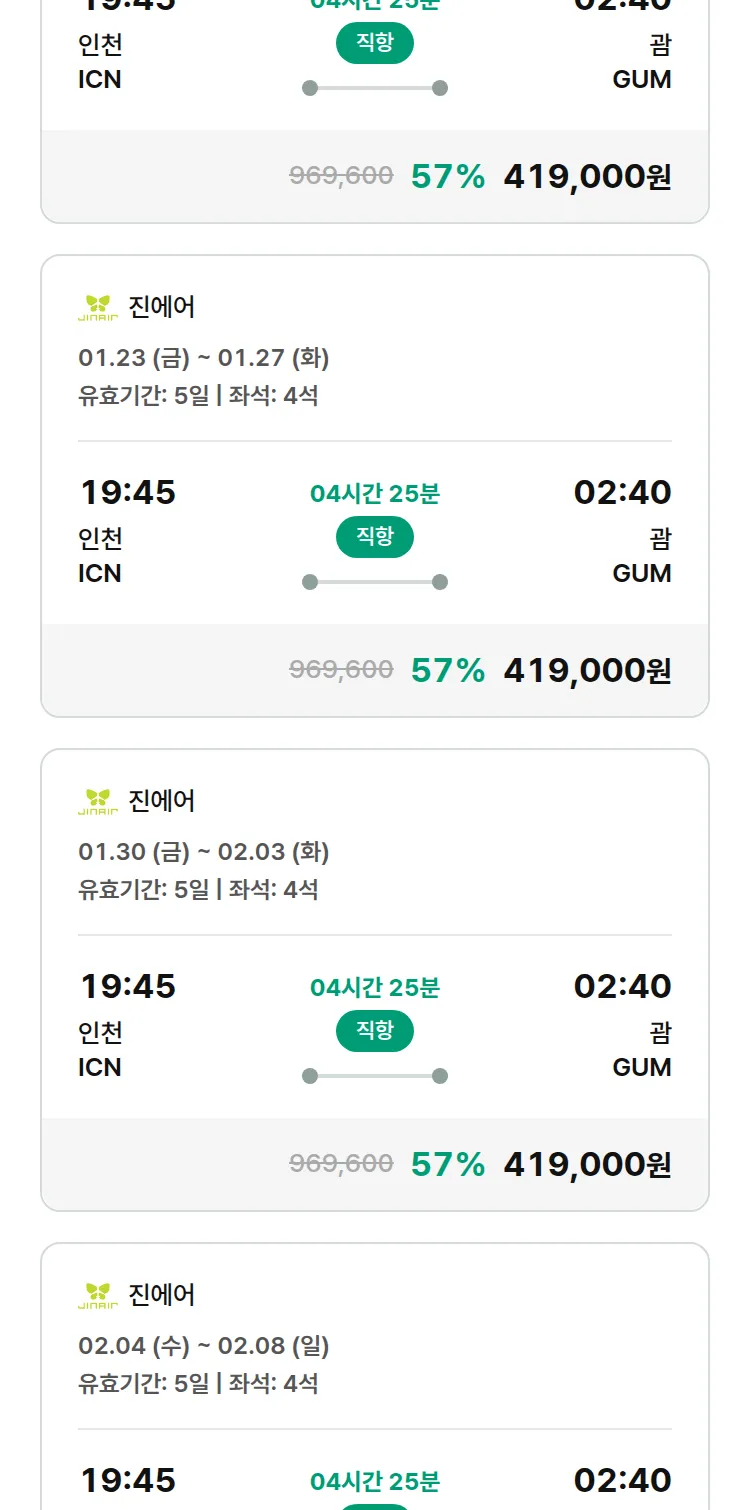Click the route line on the 01.30 flight
This screenshot has height=1510, width=750.
[x=375, y=1076]
